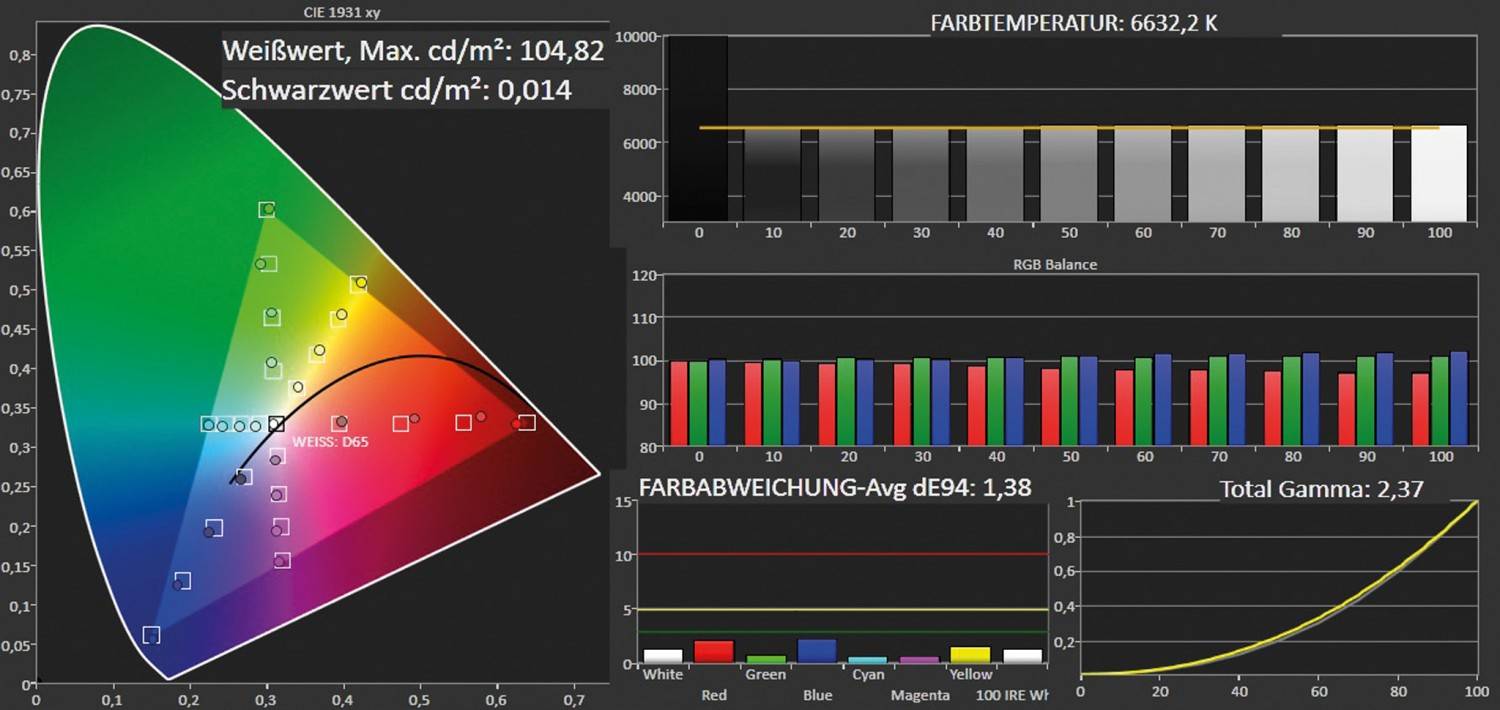Click the red bar at 100 in the RGB Balance chart
The width and height of the screenshot is (1500, 710).
[1422, 409]
